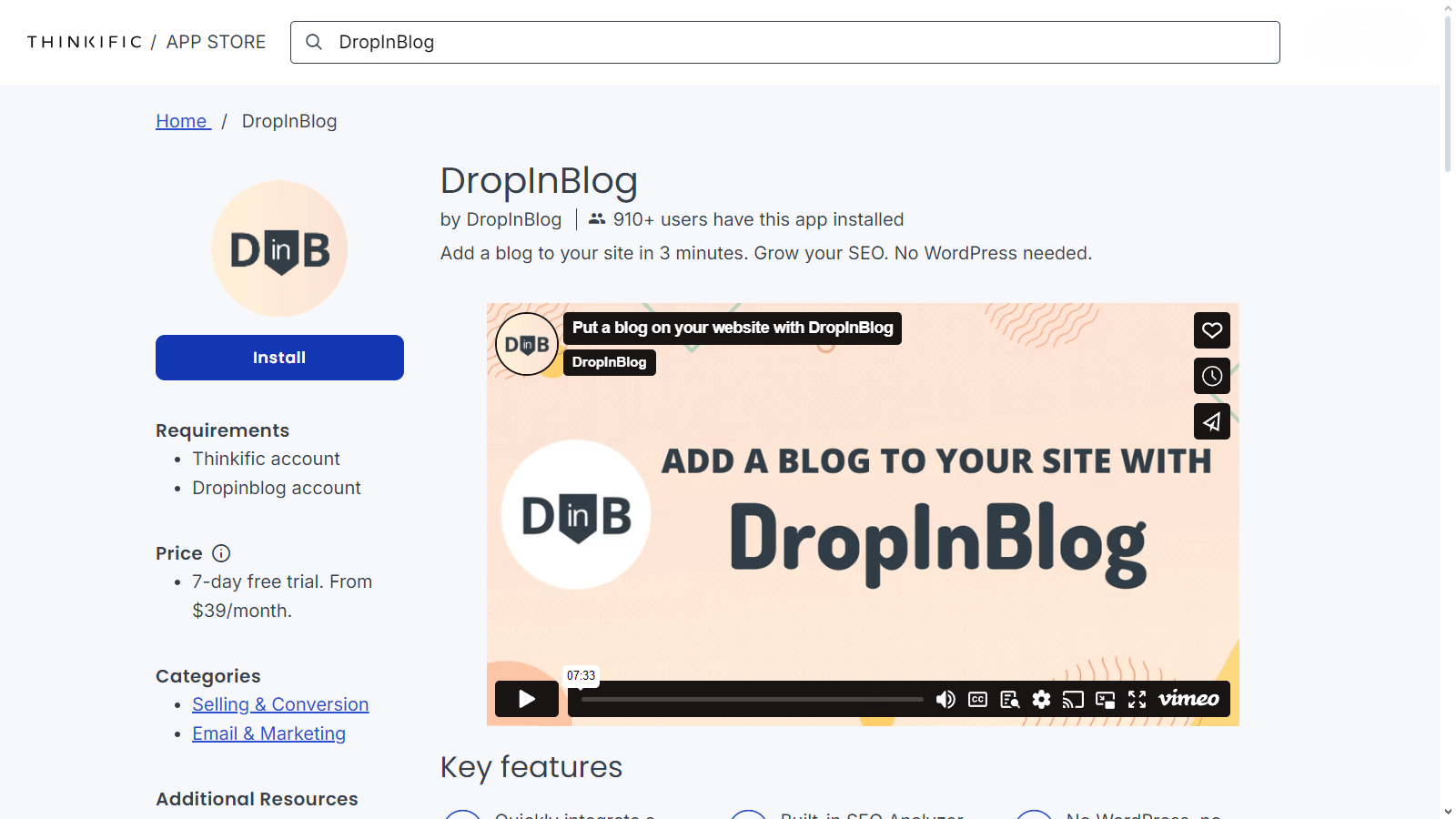Add video to Watch Later clock icon
This screenshot has height=819, width=1456.
click(x=1212, y=376)
